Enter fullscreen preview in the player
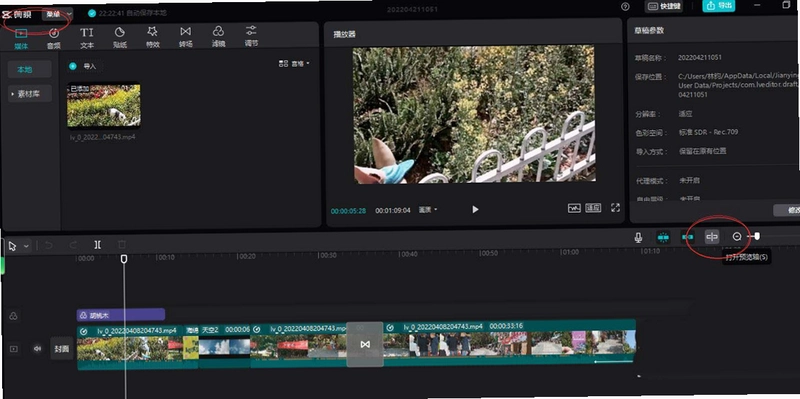800x399 pixels. pyautogui.click(x=615, y=208)
